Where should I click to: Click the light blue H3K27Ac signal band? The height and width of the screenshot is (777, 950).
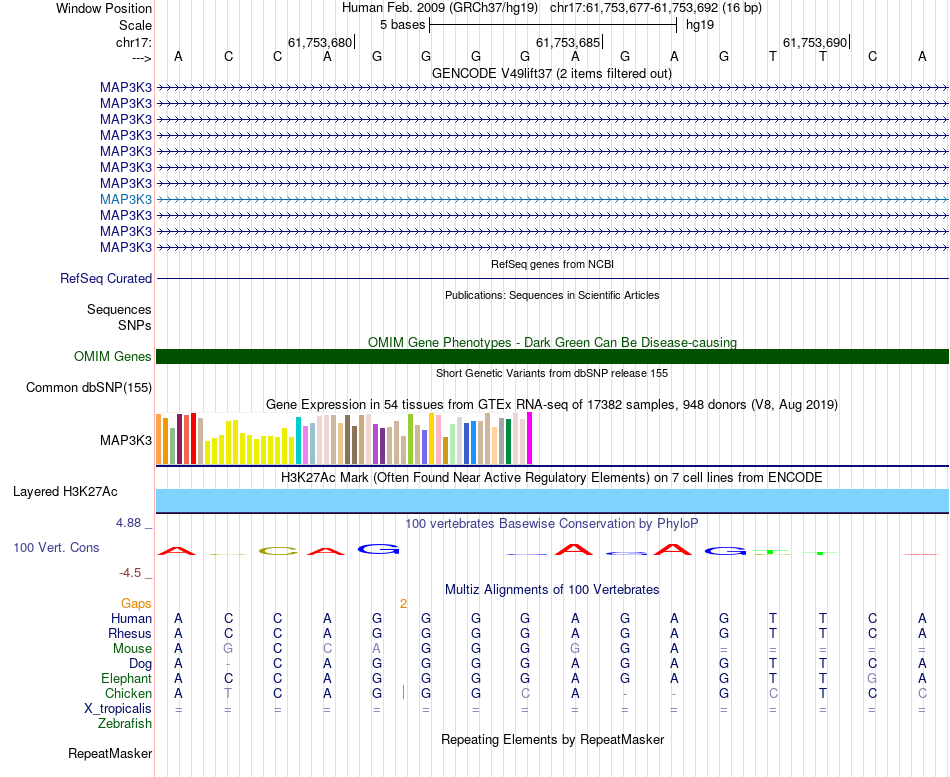coord(552,501)
